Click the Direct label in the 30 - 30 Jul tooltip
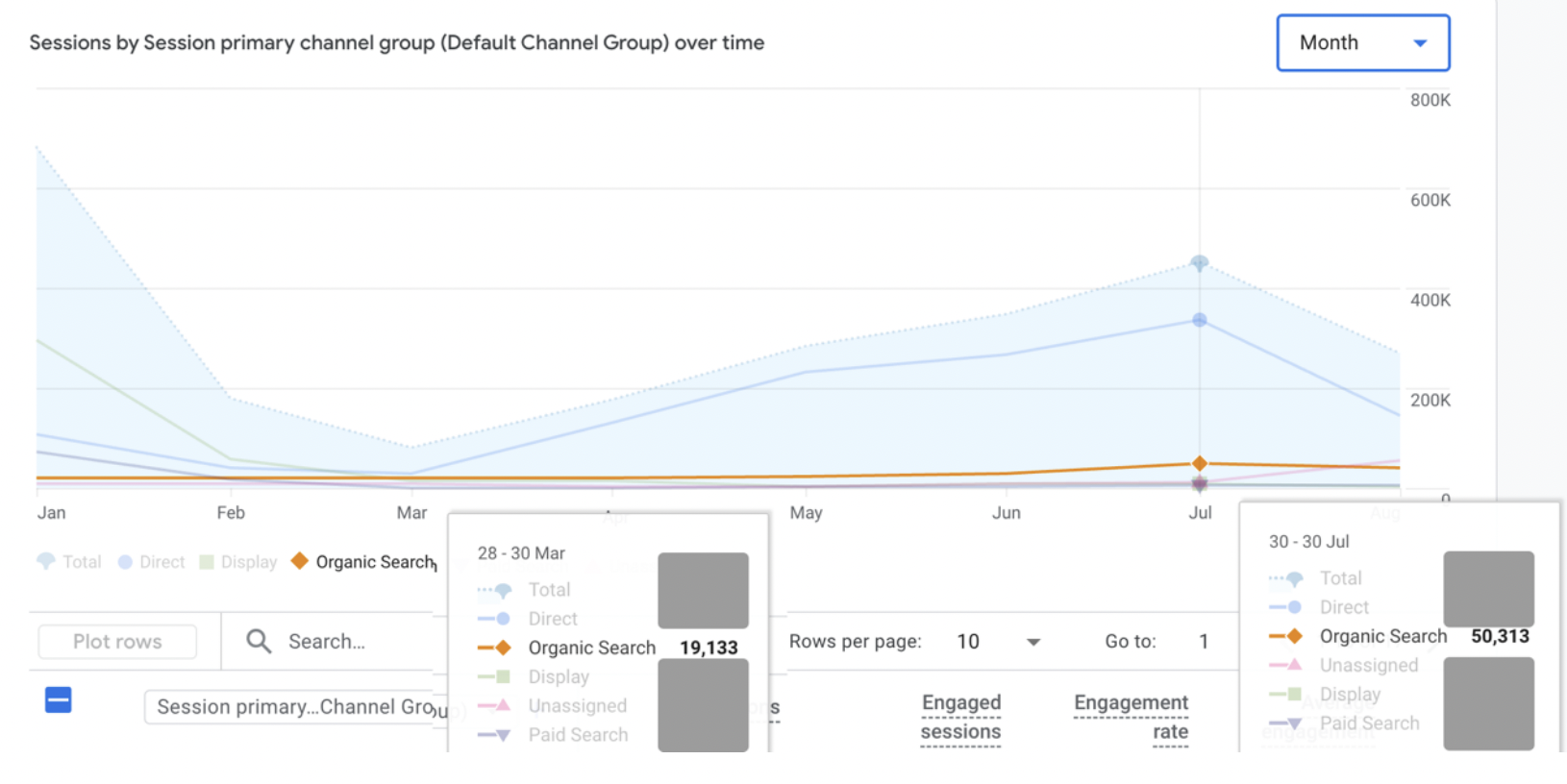This screenshot has height=784, width=1567. pyautogui.click(x=1344, y=607)
